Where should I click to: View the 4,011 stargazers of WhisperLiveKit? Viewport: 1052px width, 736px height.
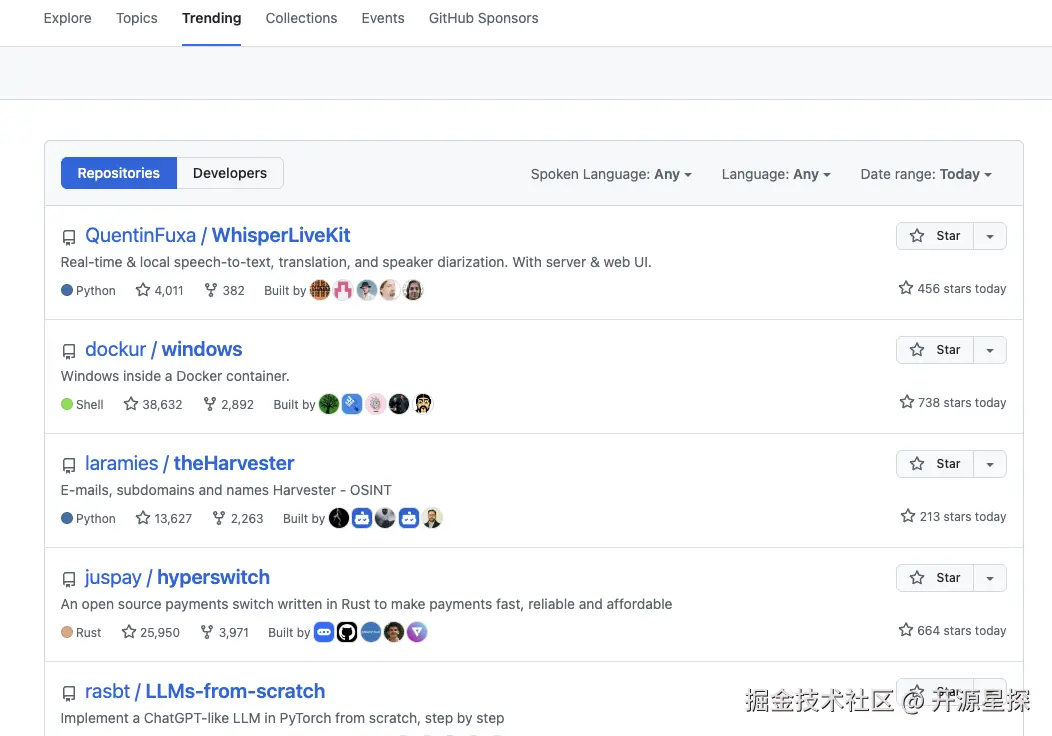pyautogui.click(x=160, y=291)
